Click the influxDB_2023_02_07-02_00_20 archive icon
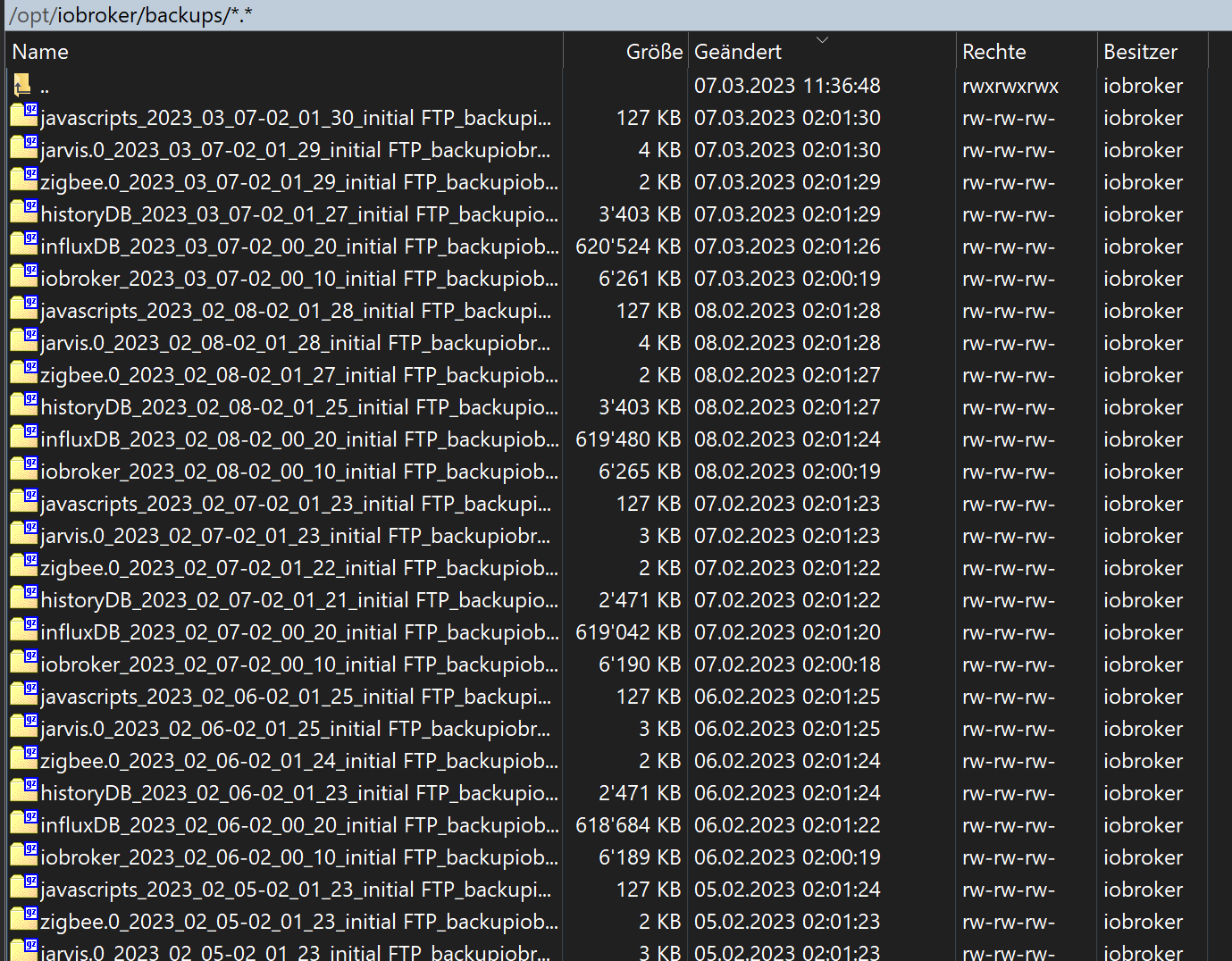The width and height of the screenshot is (1232, 961). 24,631
